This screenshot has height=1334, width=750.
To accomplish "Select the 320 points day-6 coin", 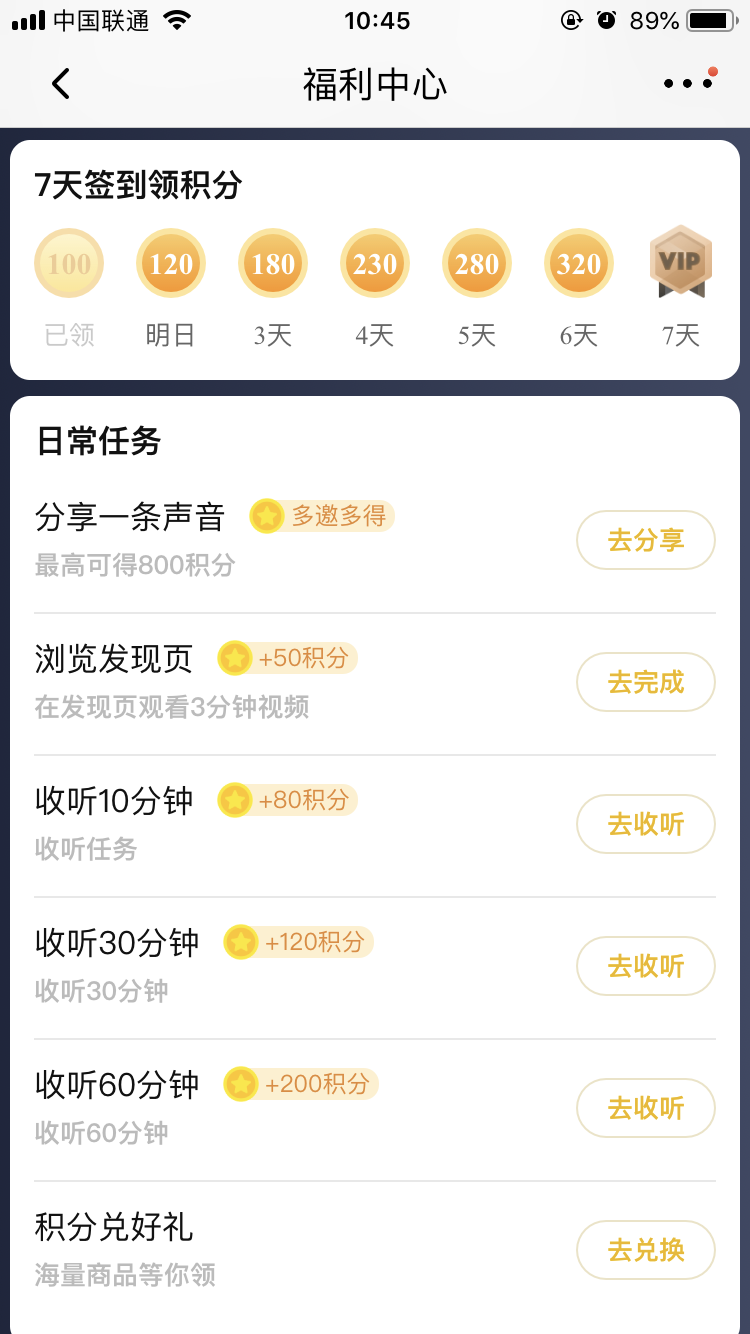I will pos(579,264).
